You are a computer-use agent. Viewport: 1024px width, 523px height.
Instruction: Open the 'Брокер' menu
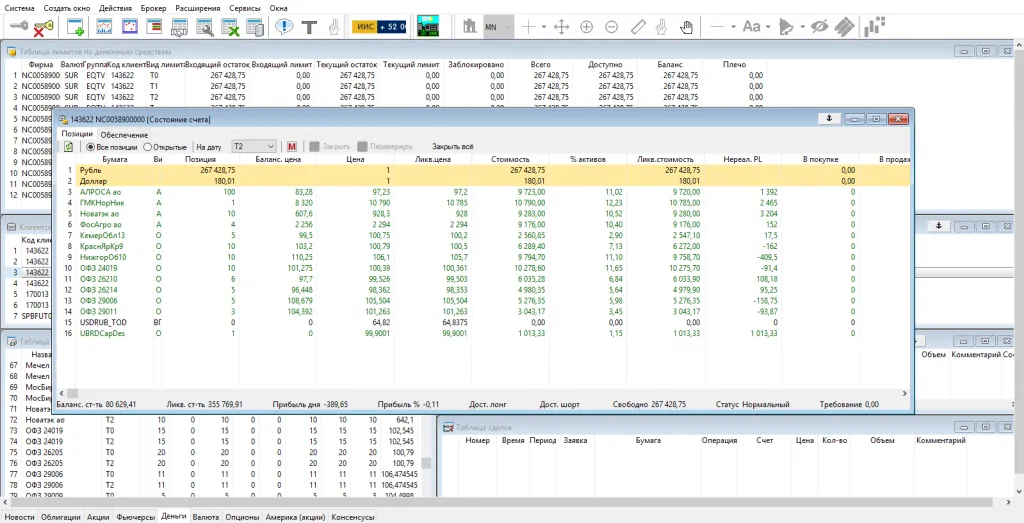[x=153, y=7]
